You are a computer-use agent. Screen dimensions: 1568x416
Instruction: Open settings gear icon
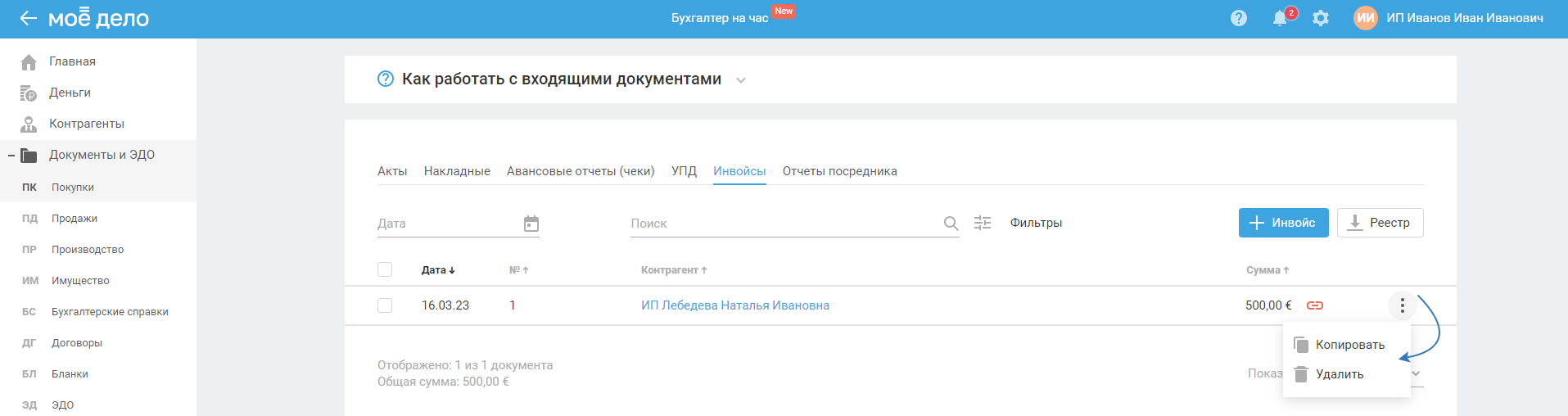coord(1320,18)
